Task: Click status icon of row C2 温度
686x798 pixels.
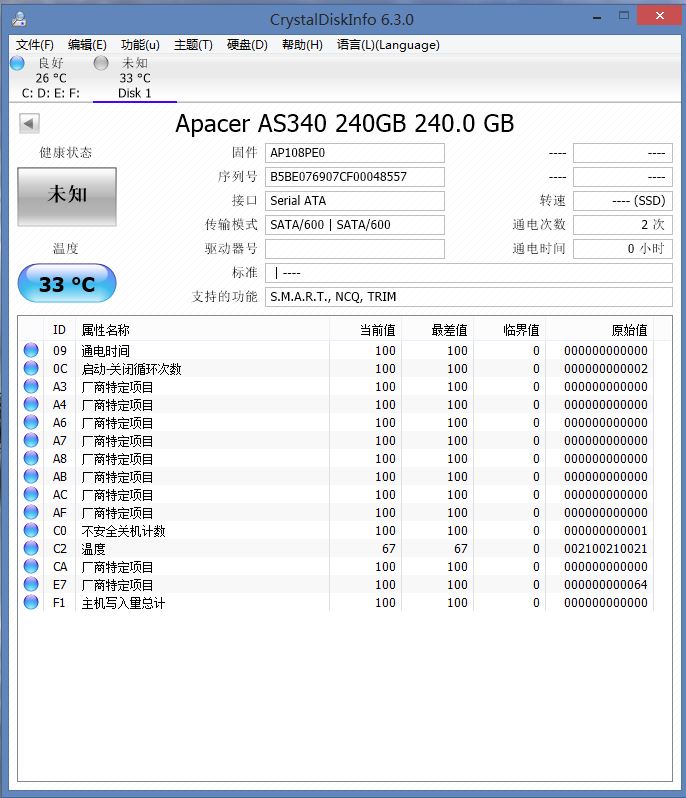Action: click(x=31, y=548)
